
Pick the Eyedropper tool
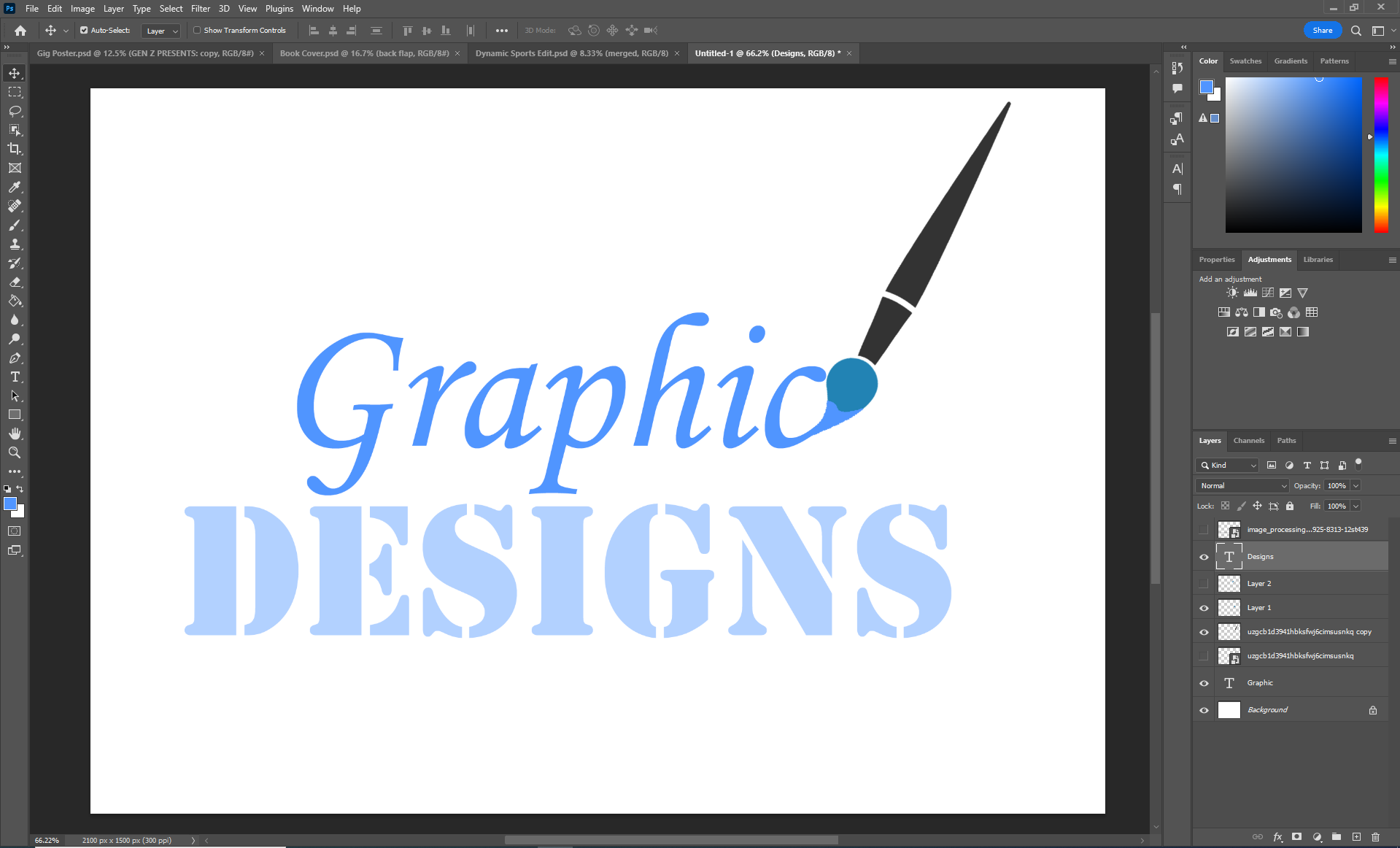click(x=15, y=187)
